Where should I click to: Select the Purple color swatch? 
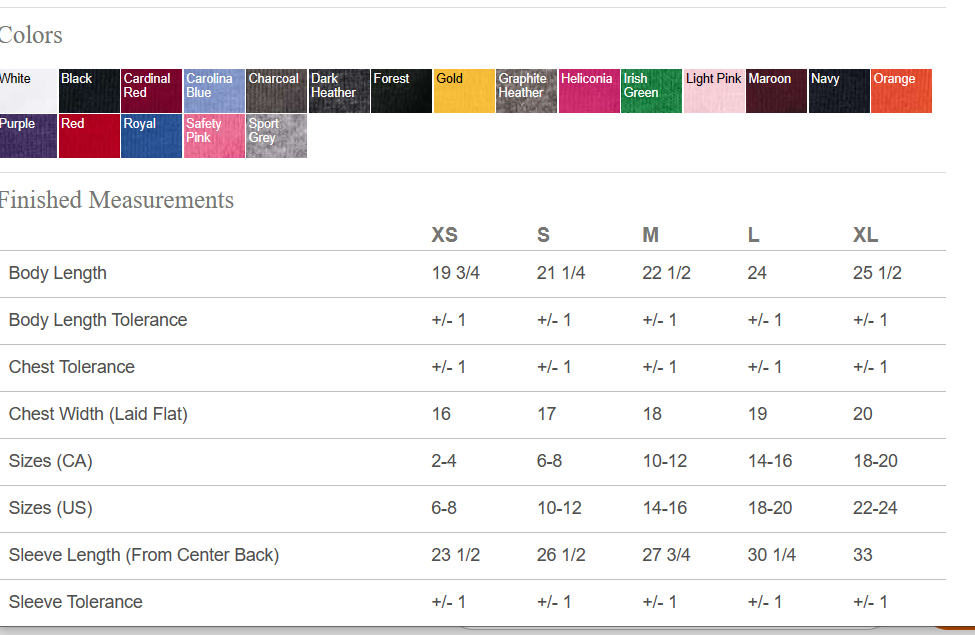point(28,136)
